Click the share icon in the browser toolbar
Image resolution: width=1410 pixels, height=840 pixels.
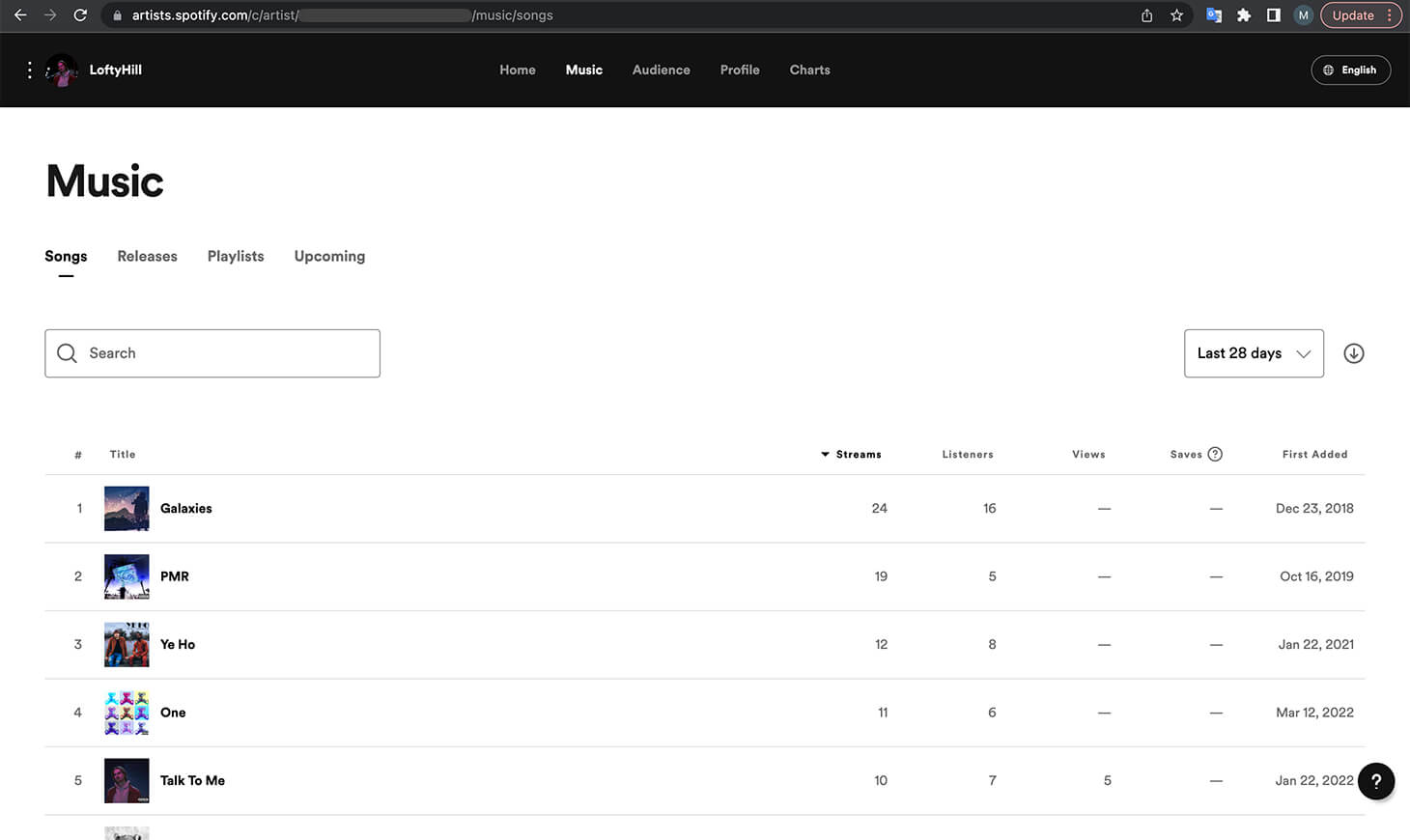click(x=1145, y=15)
